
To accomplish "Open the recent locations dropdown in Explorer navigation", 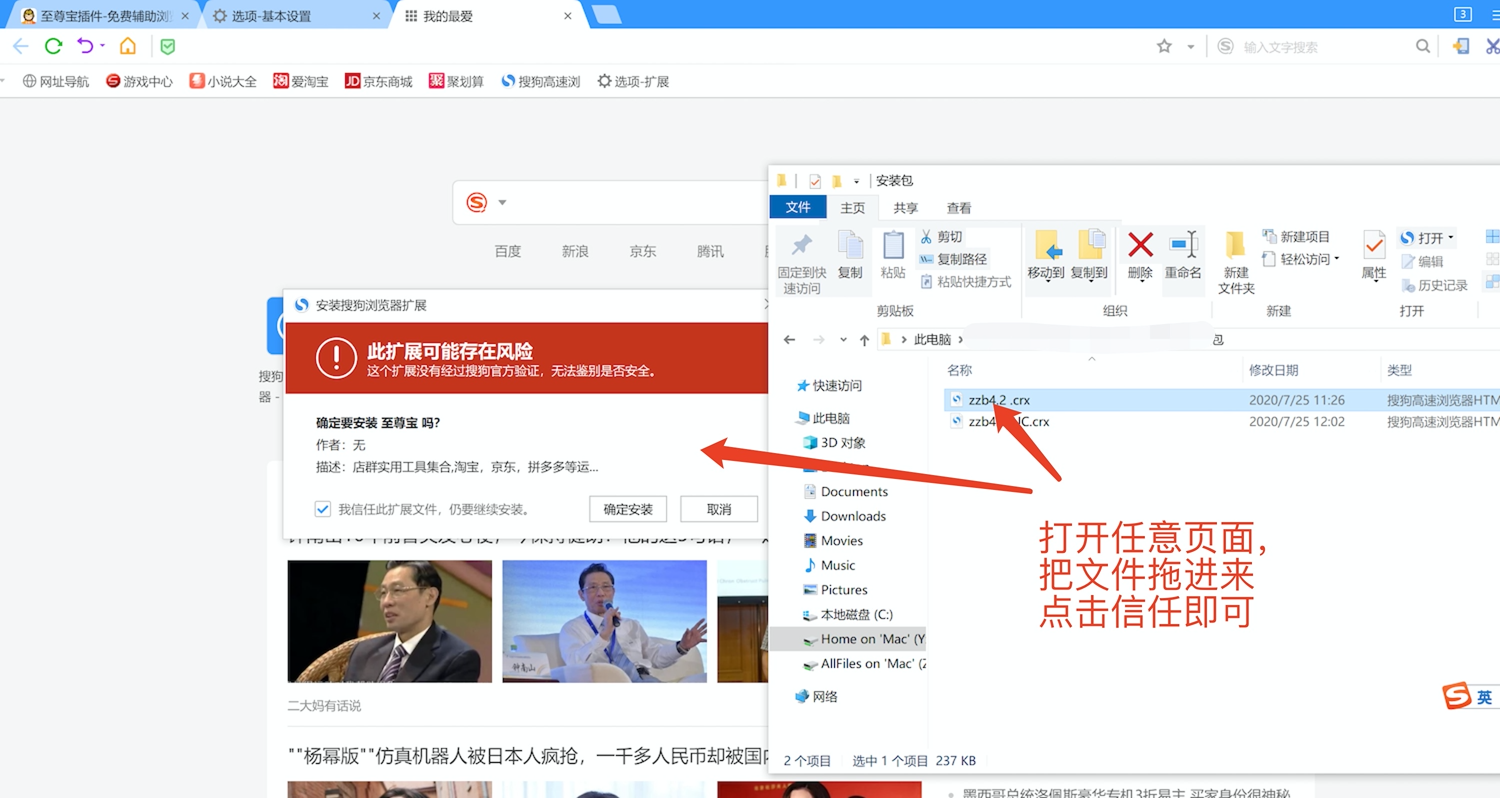I will (843, 341).
